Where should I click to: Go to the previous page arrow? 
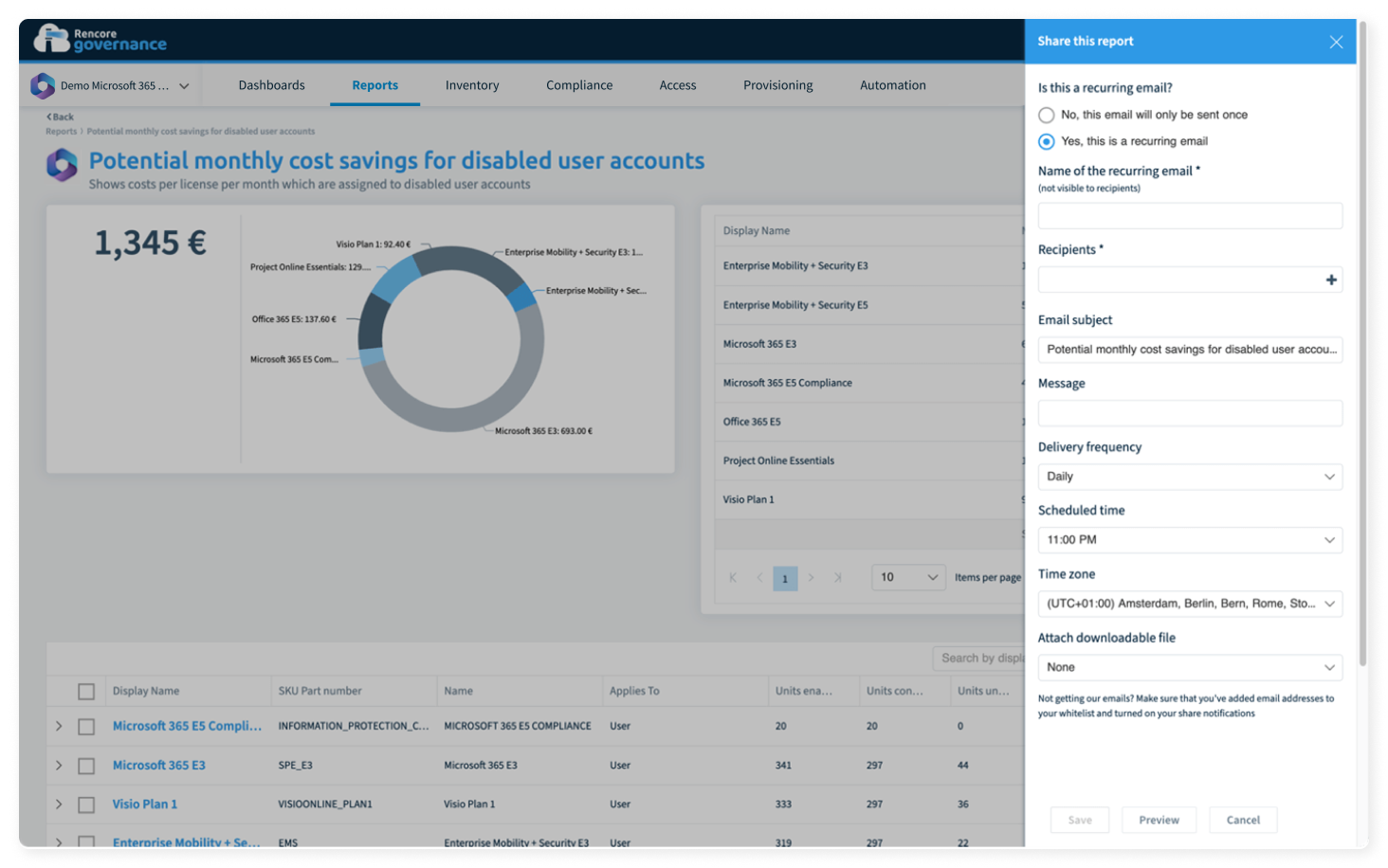click(759, 577)
